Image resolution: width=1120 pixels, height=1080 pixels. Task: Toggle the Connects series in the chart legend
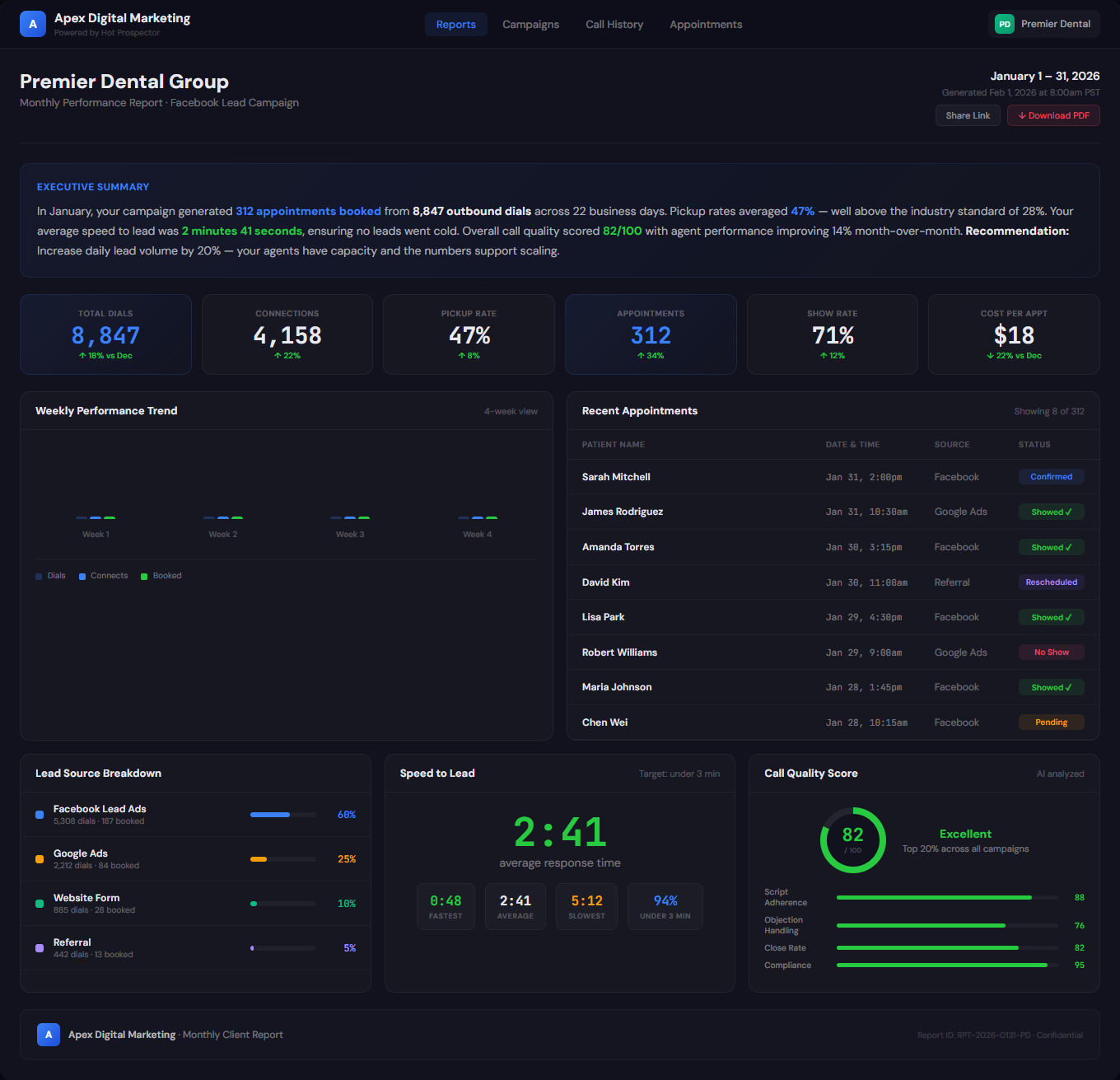click(103, 575)
